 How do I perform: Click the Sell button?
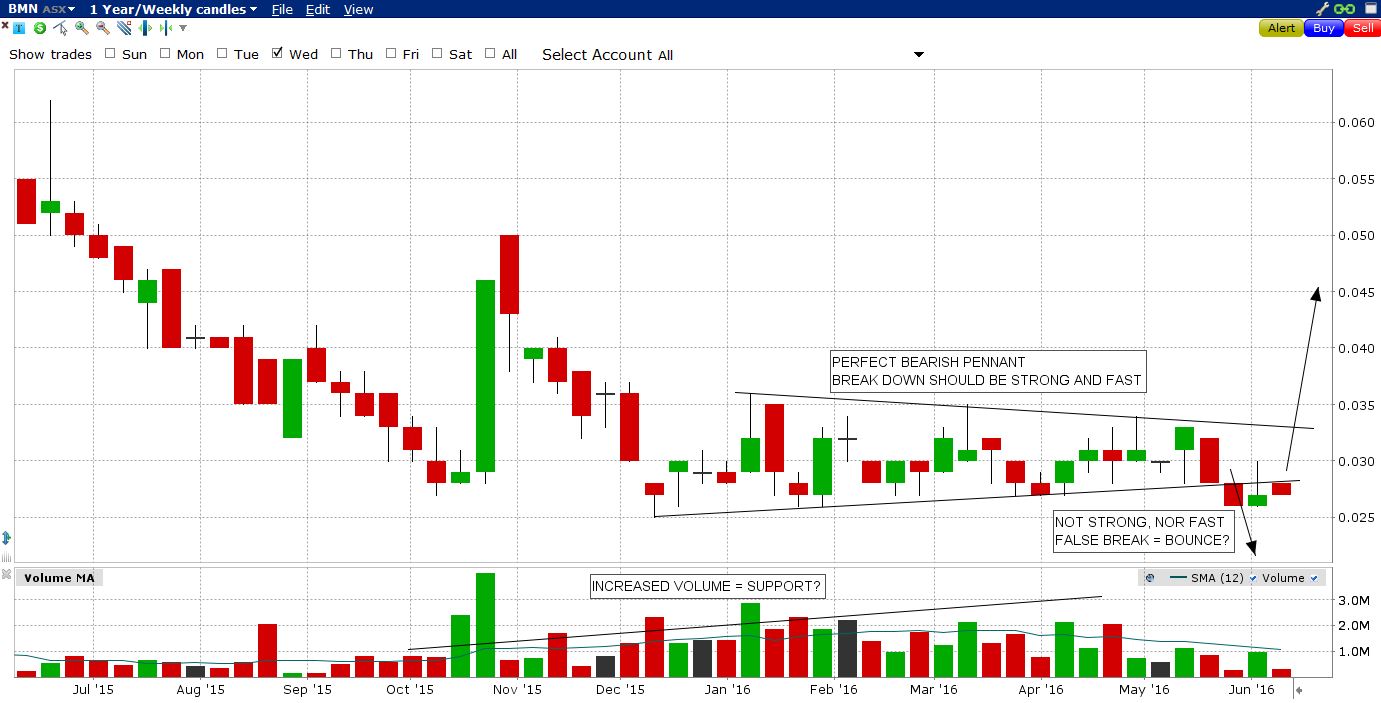pyautogui.click(x=1362, y=28)
